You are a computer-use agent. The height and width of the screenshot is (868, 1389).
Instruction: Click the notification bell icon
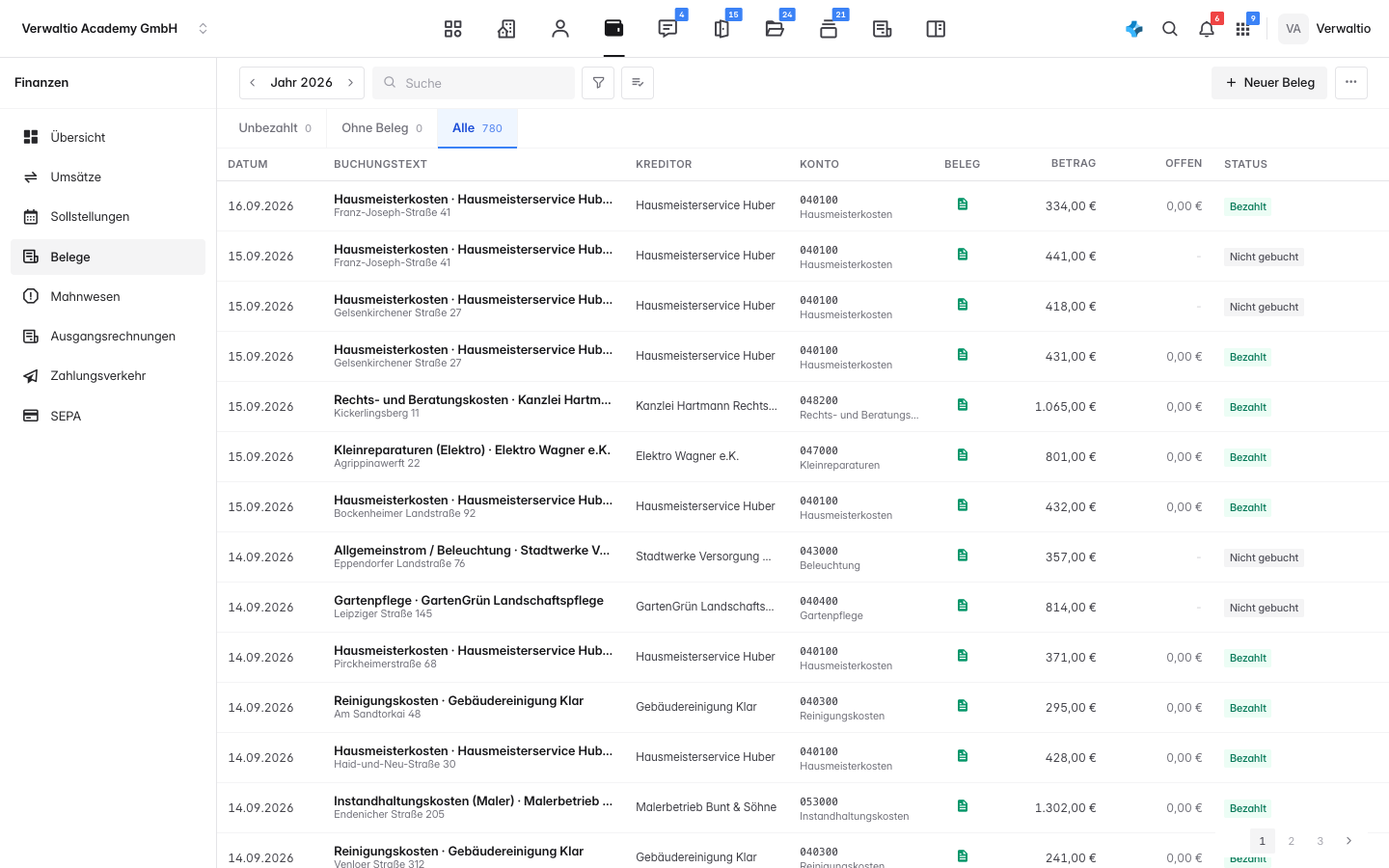[1207, 29]
